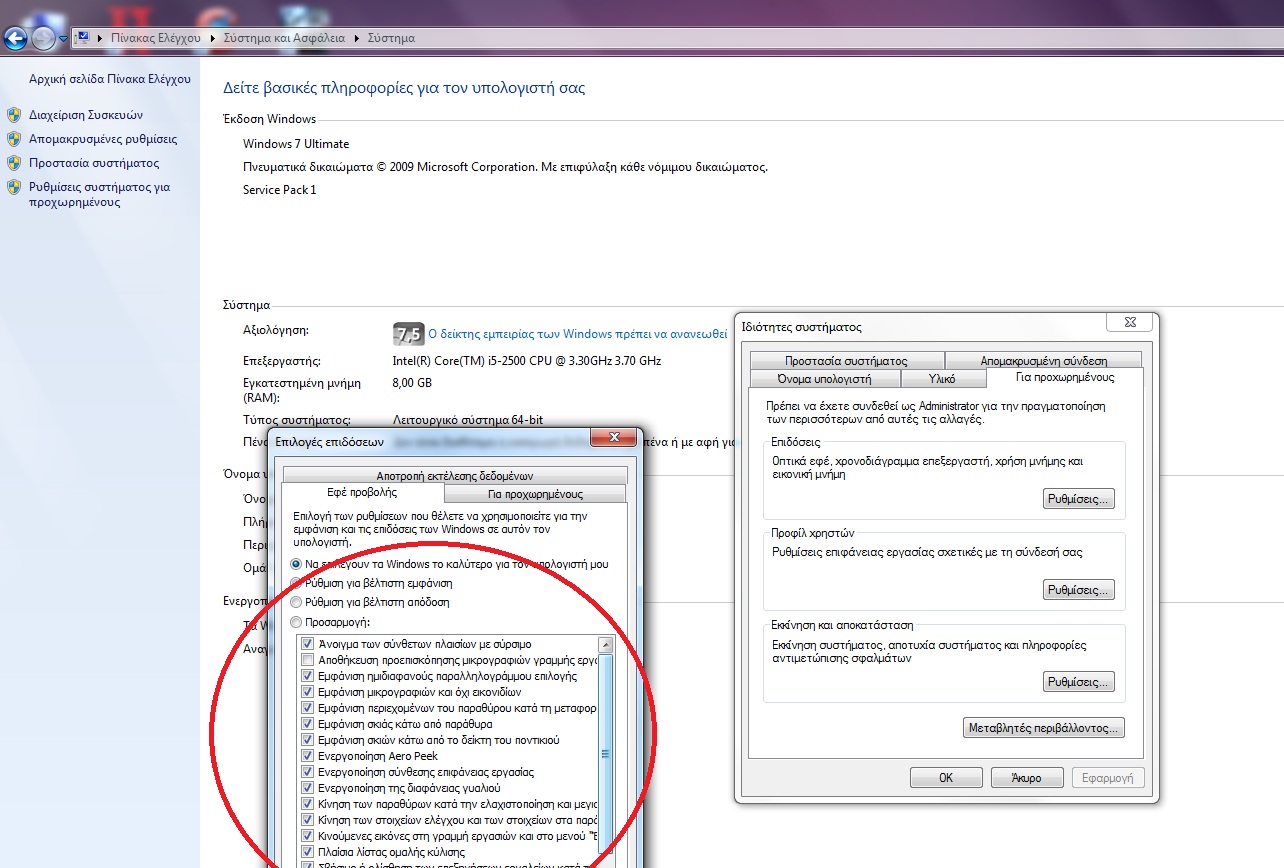Click 'Ο δείκτης εμπειρίας των Windows' link

(578, 334)
